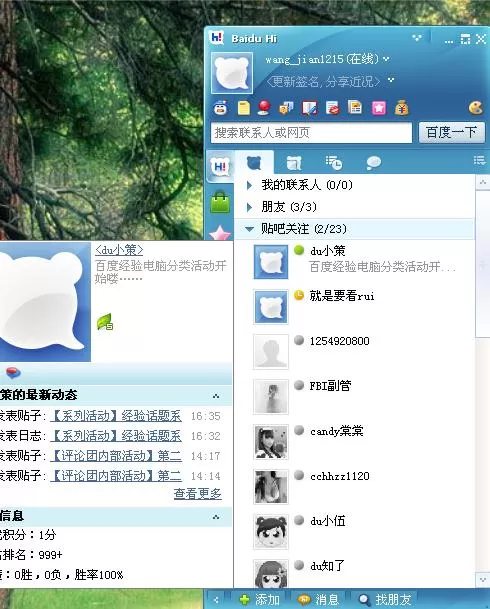Click the 查看更多 link

[198, 494]
